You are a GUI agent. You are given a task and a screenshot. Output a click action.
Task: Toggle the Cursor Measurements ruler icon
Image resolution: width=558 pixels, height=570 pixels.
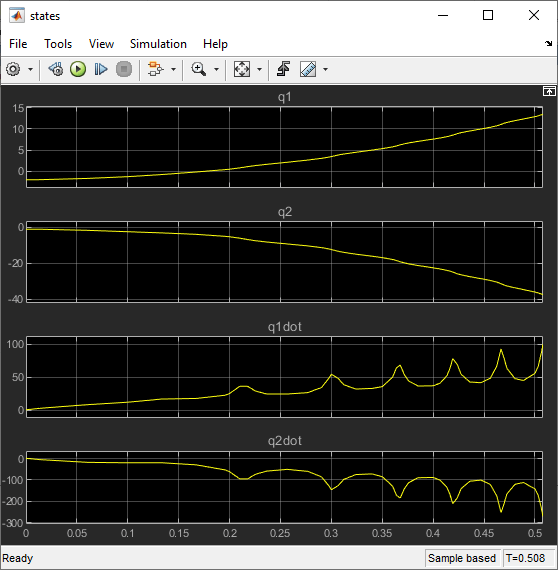[x=308, y=69]
